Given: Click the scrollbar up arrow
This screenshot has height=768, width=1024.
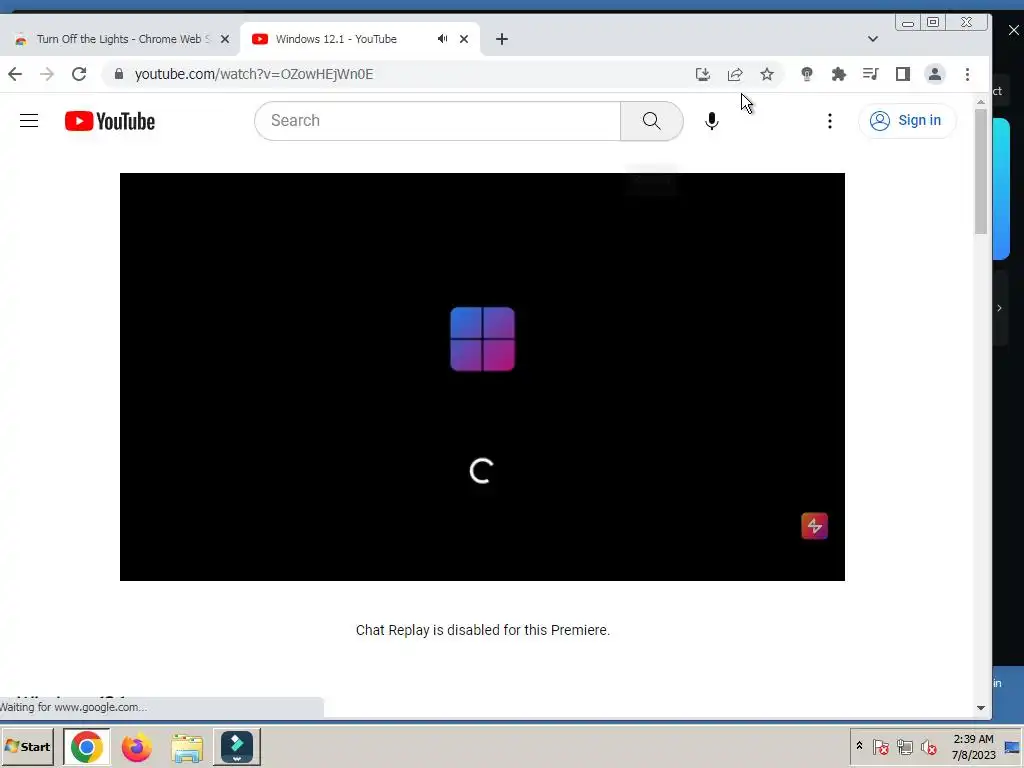Looking at the screenshot, I should 980,102.
